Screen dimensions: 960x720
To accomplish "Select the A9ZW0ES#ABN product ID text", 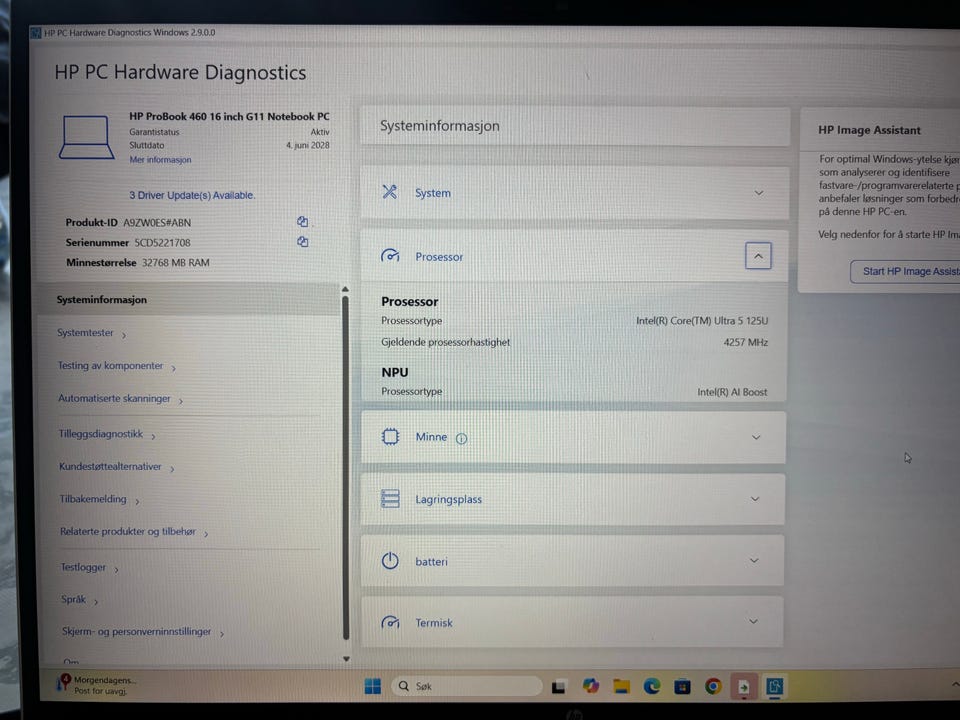I will tap(157, 223).
